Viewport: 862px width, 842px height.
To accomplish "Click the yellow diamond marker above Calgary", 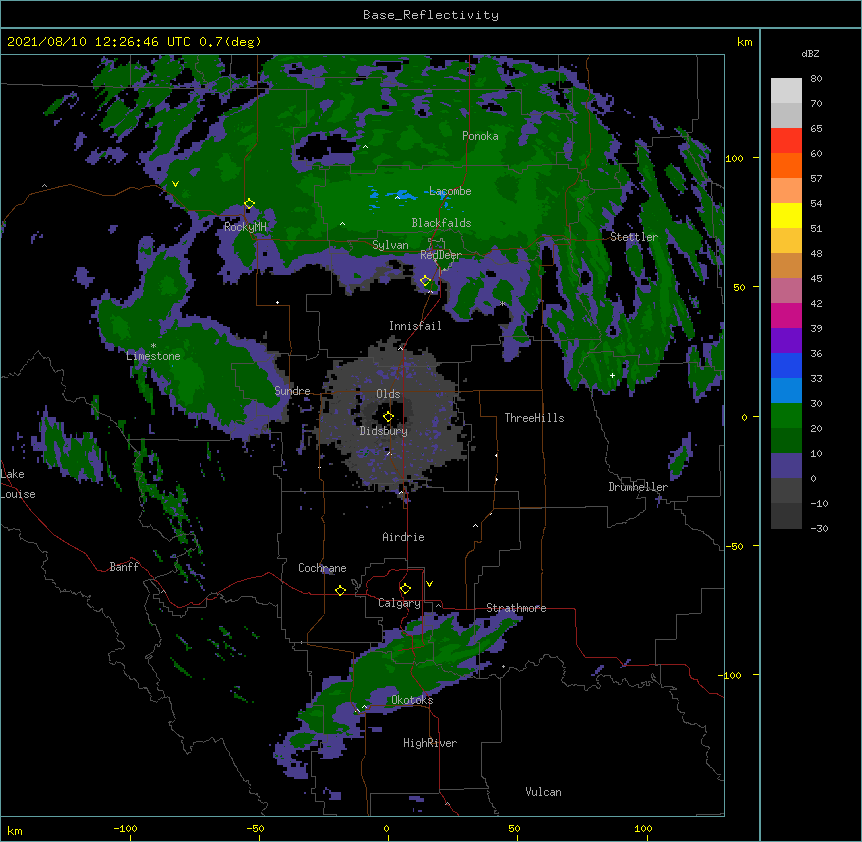I will coord(405,589).
